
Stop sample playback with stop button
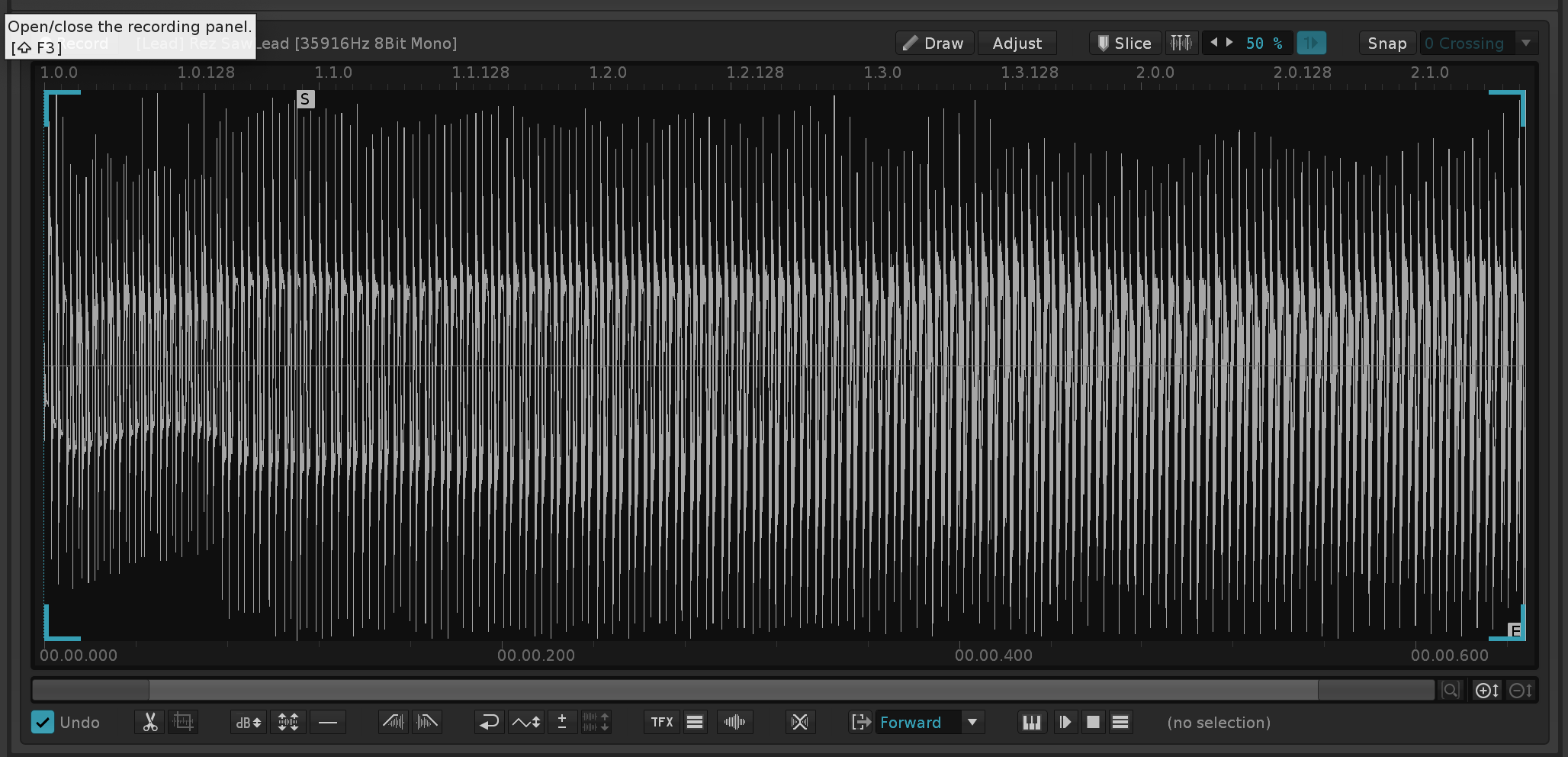coord(1093,722)
